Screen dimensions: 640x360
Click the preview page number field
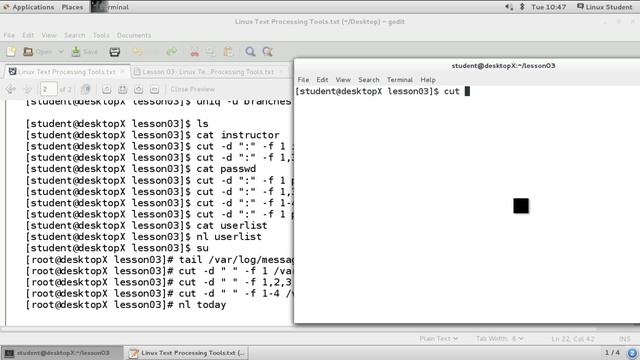click(48, 89)
